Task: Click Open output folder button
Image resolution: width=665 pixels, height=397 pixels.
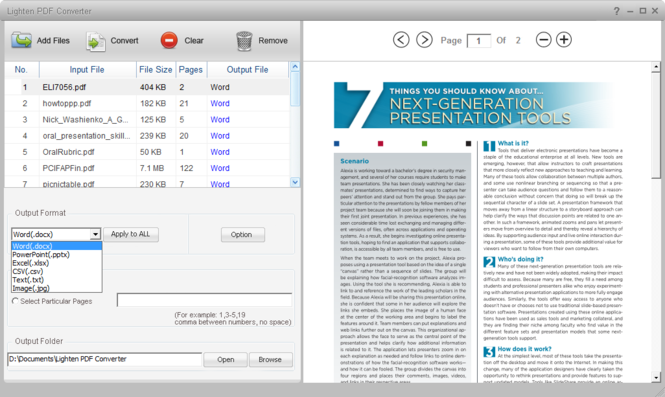Action: (225, 360)
